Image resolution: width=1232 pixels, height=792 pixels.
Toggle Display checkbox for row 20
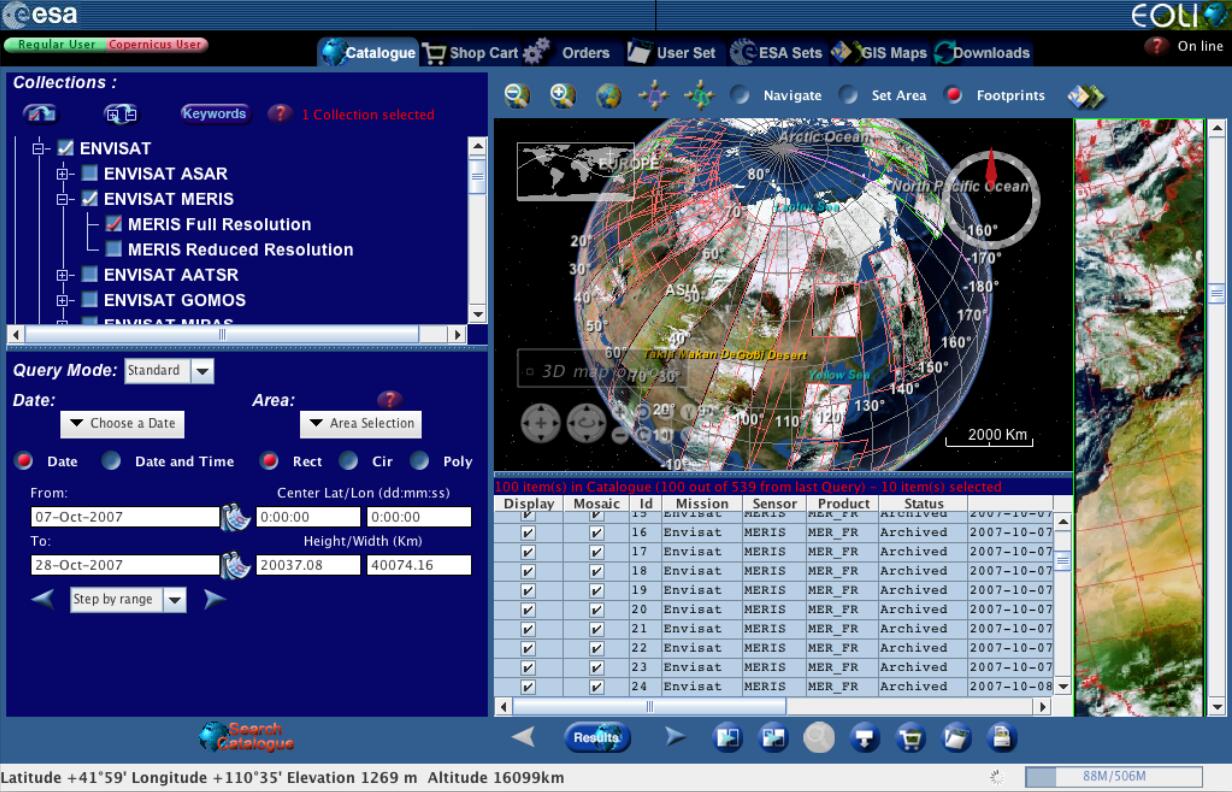coord(528,610)
